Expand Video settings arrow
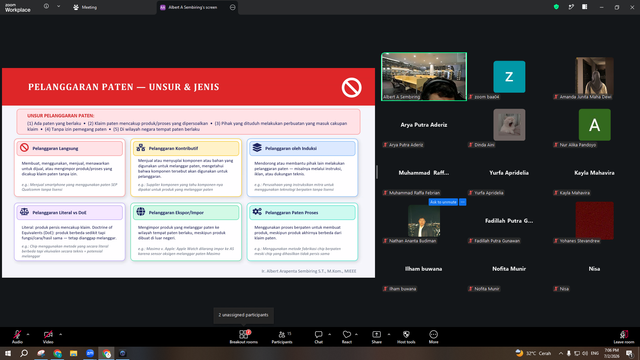640x360 pixels. [x=60, y=334]
